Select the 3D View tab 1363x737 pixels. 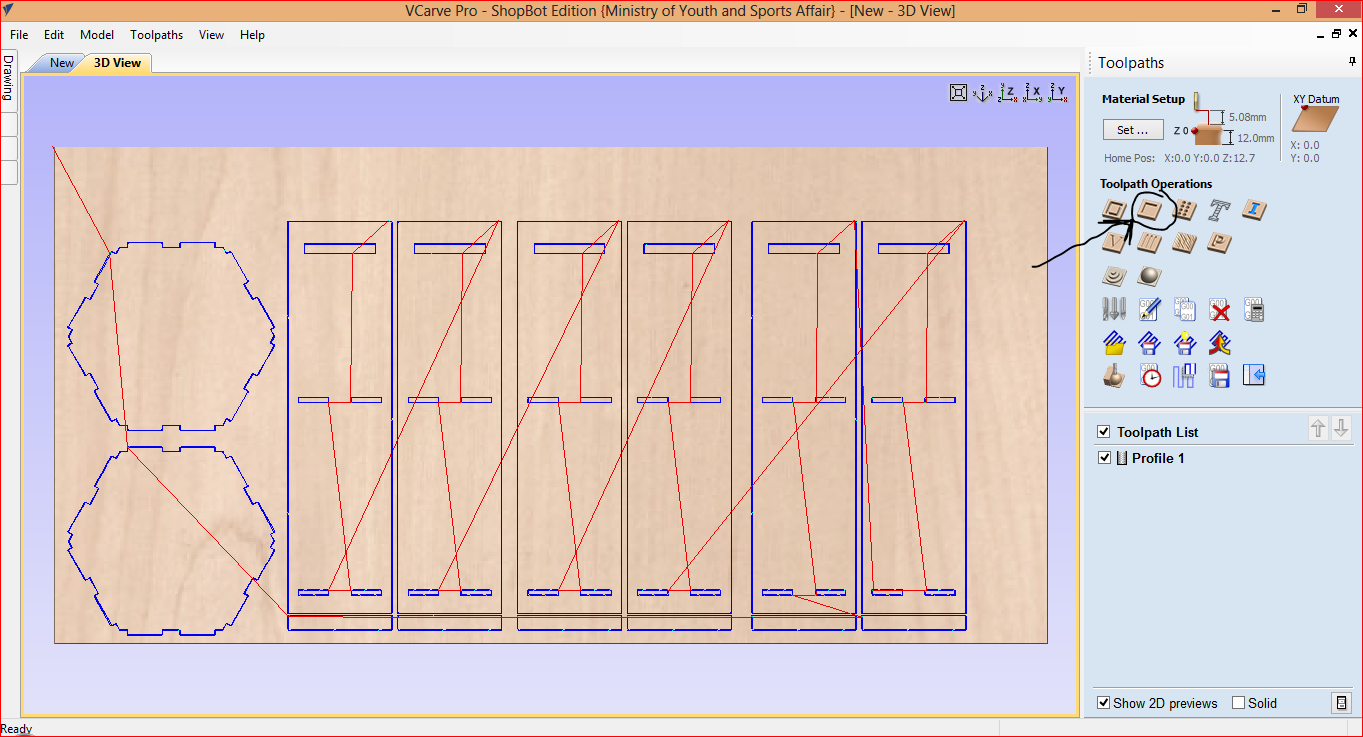click(x=118, y=63)
